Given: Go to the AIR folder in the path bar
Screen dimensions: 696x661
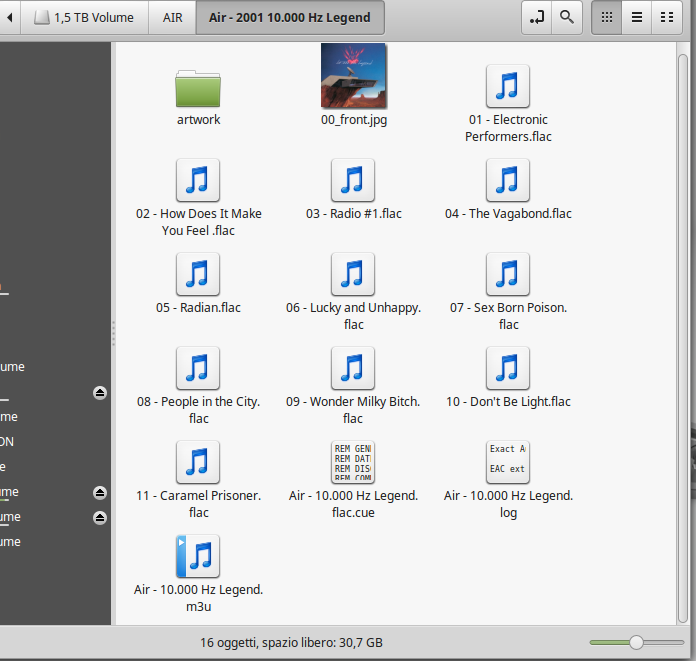Looking at the screenshot, I should 172,17.
